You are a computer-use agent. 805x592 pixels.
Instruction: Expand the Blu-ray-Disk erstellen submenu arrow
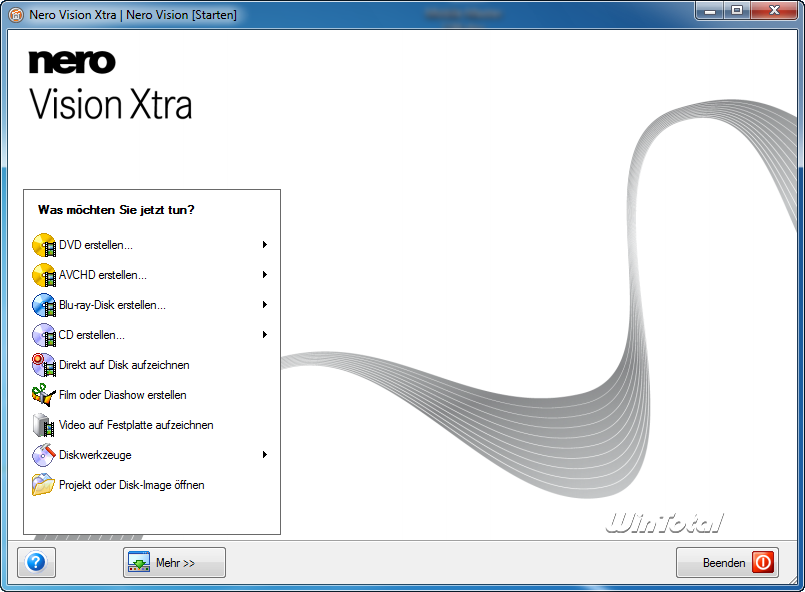point(265,304)
